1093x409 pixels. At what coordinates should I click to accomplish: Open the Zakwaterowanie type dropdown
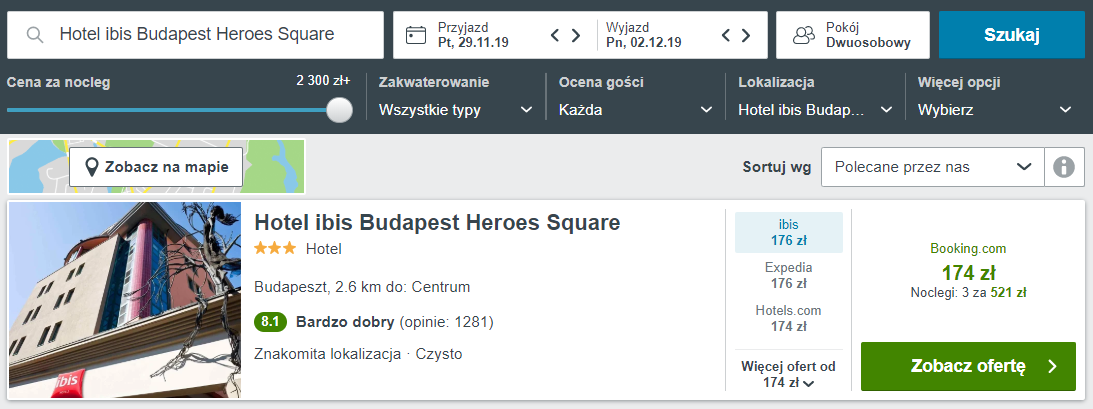455,109
